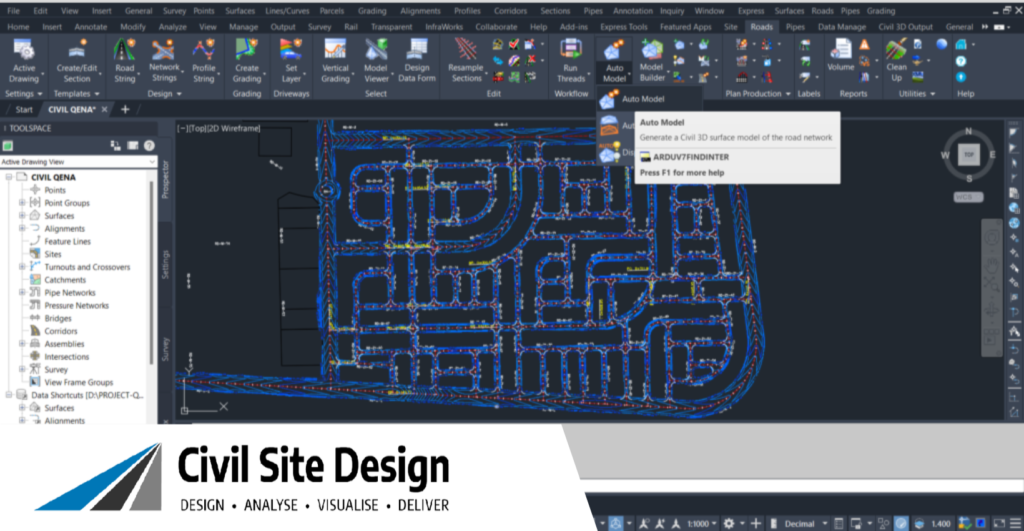Switch to the Start drawing tab
Screen dimensions: 1024x531
(x=24, y=109)
